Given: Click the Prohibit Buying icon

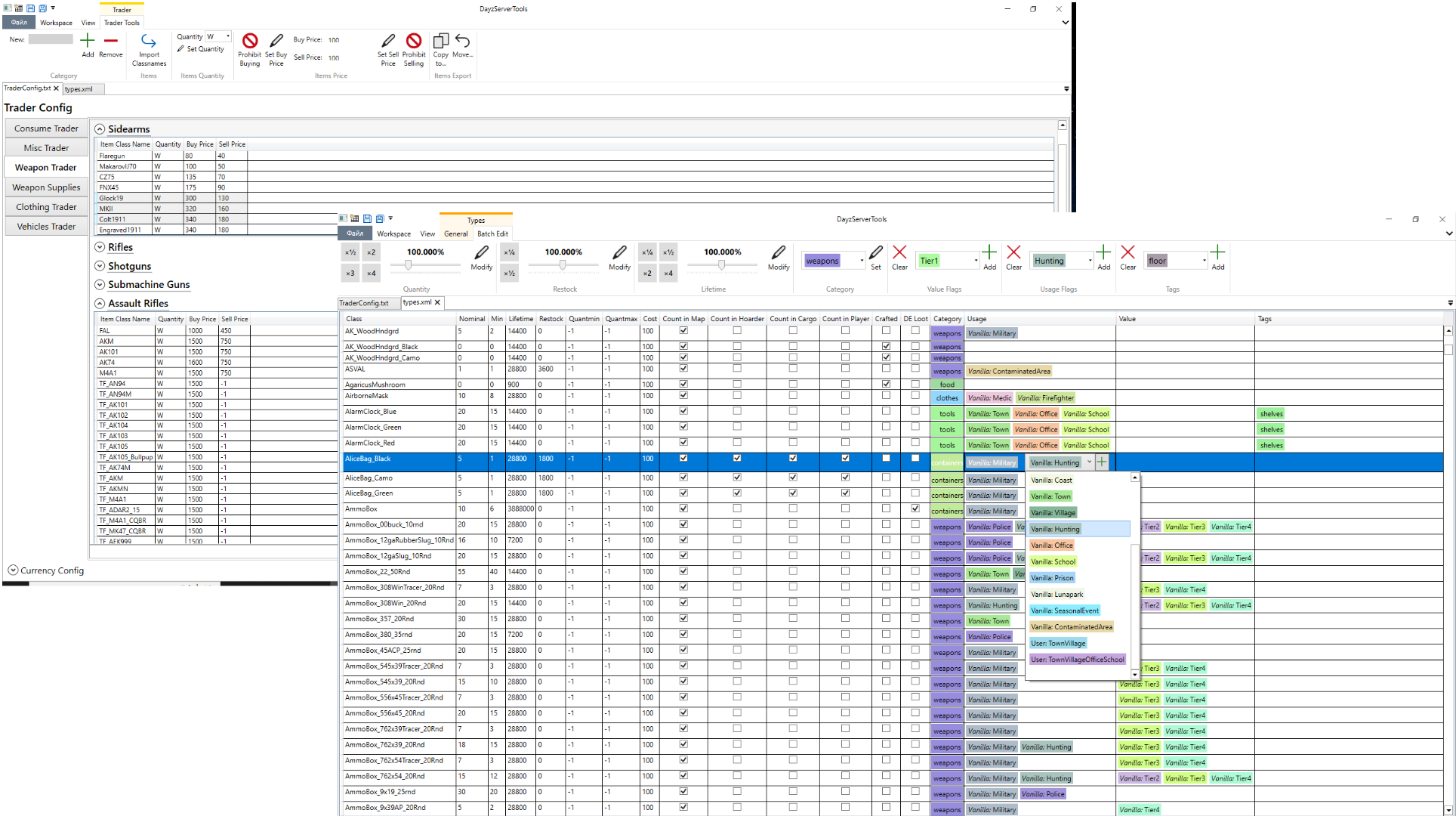Looking at the screenshot, I should pos(250,41).
